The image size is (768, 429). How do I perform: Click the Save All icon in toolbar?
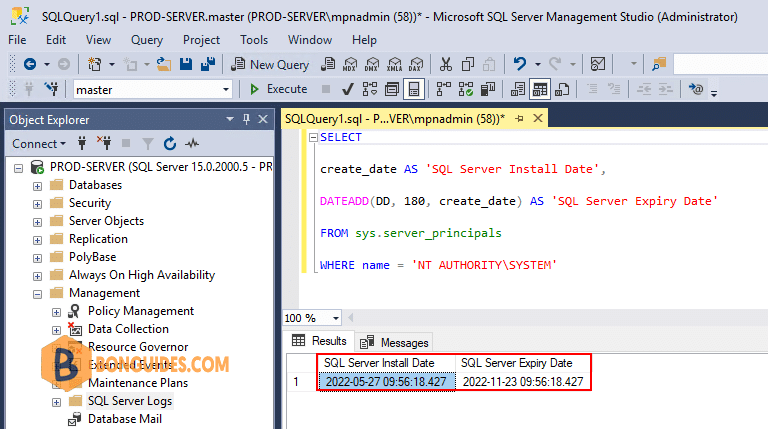[208, 64]
